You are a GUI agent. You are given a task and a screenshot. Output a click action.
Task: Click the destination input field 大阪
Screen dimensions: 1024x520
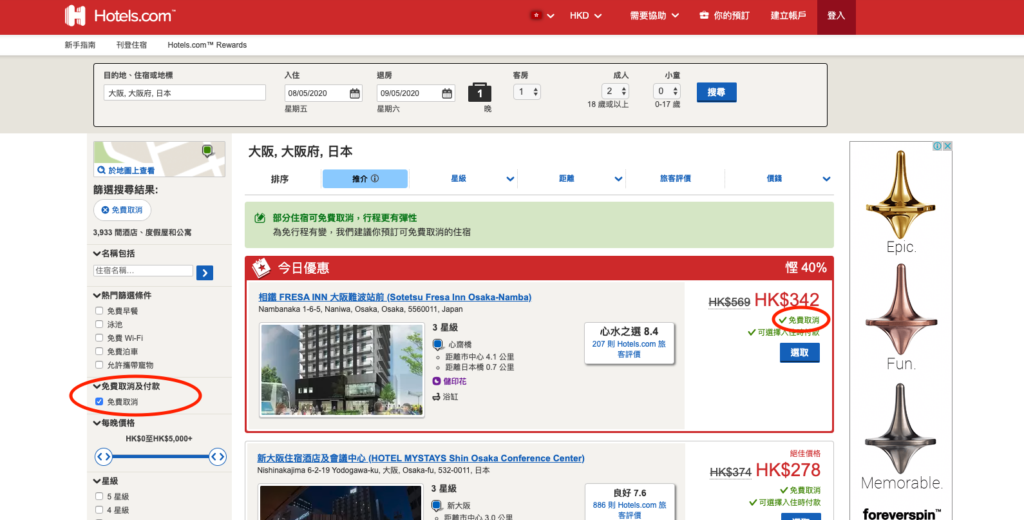[x=184, y=93]
